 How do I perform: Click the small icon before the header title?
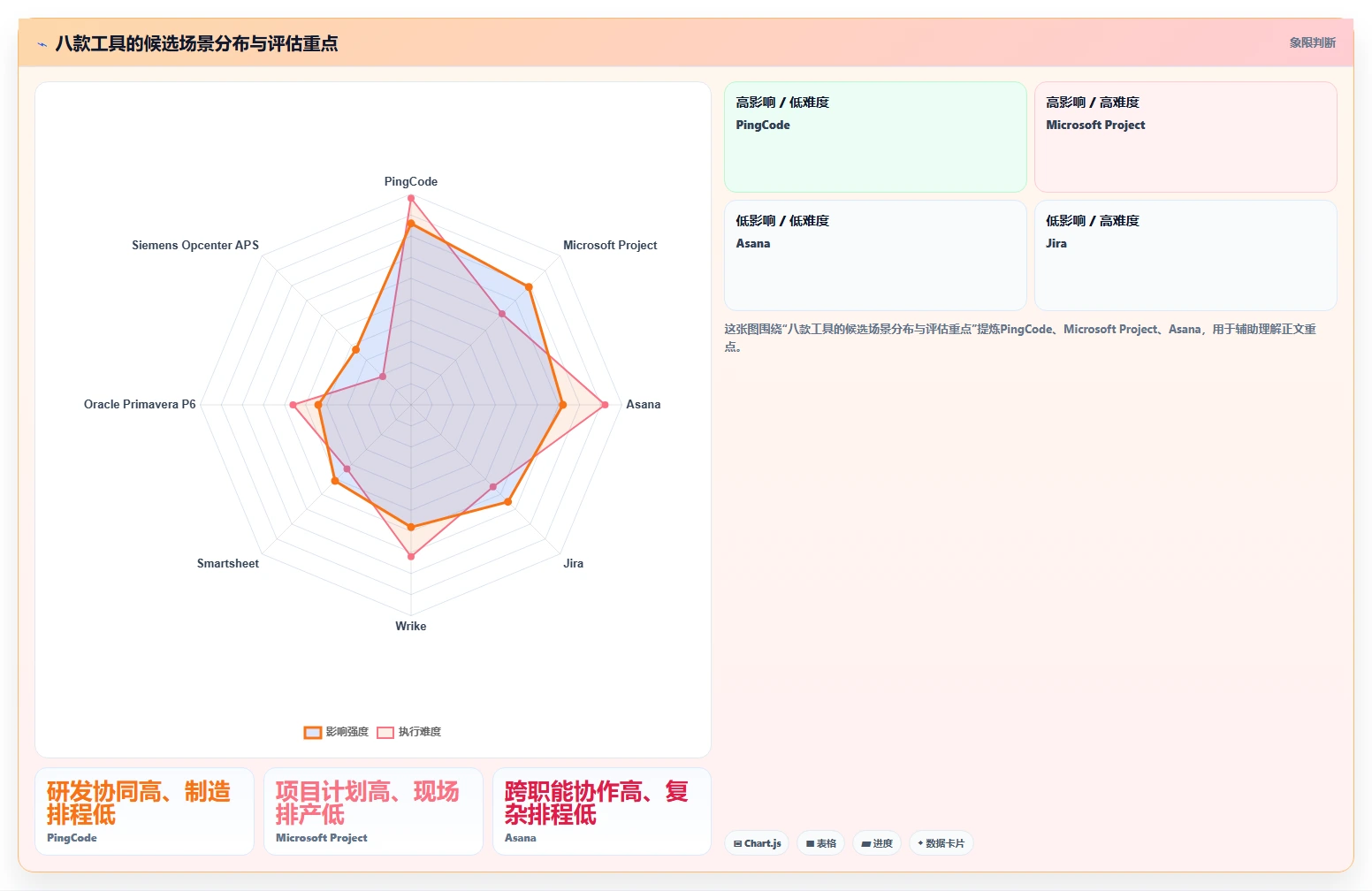click(42, 44)
